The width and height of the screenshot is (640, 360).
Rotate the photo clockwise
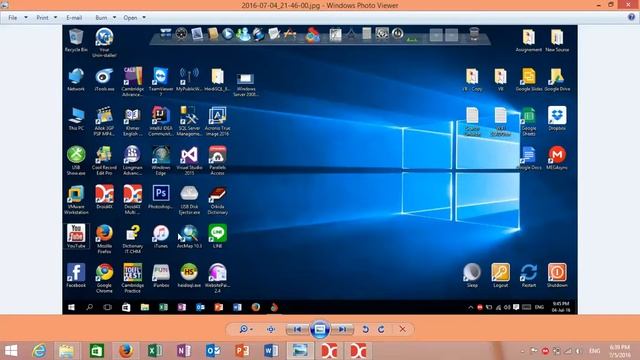tap(381, 329)
